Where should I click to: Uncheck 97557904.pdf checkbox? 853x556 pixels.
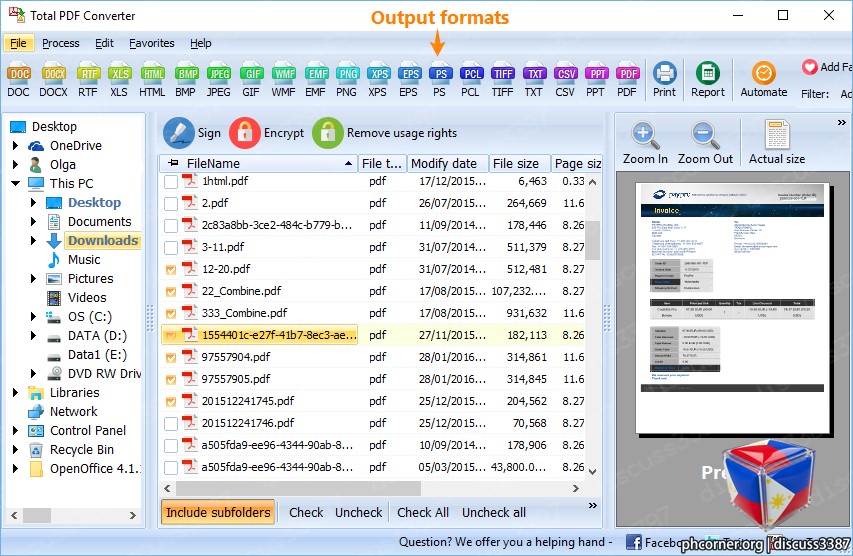coord(171,357)
